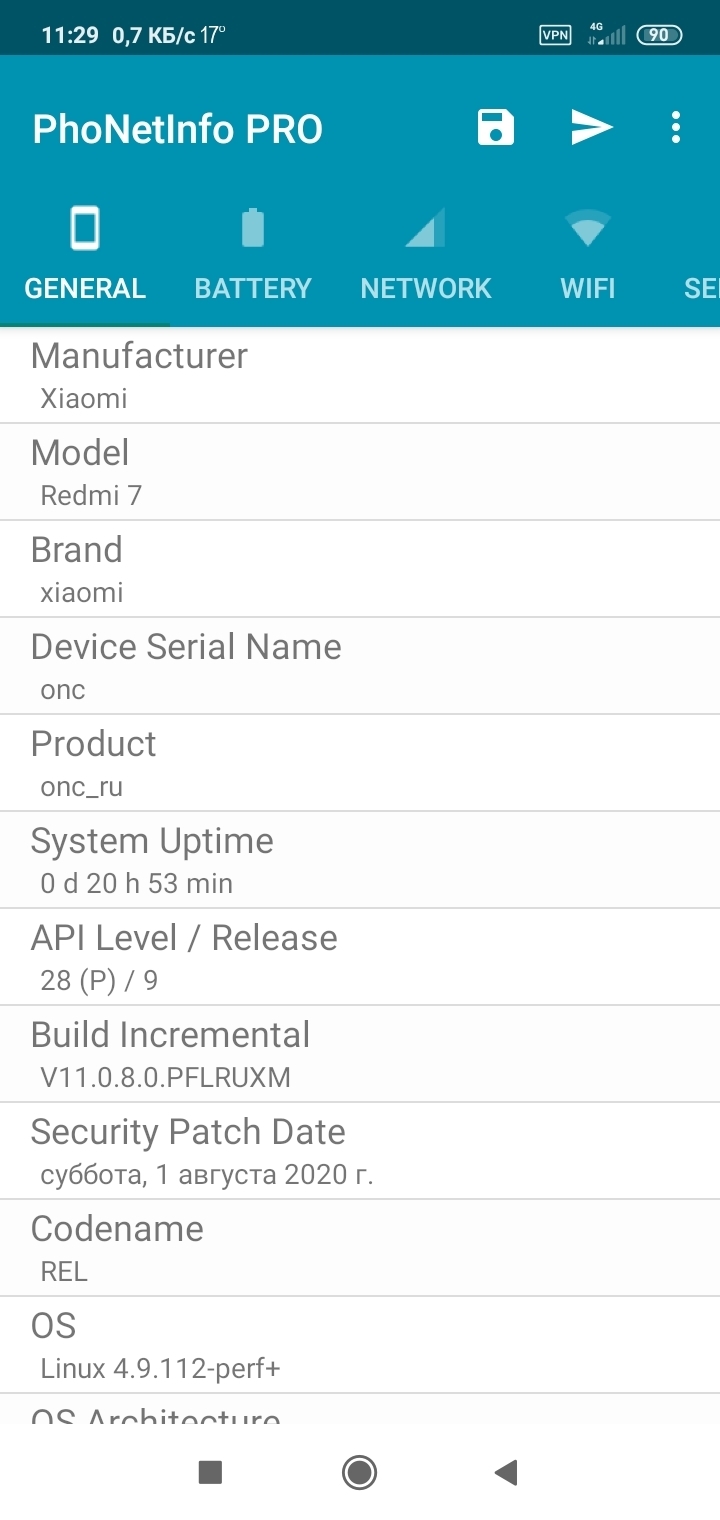Tap the battery icon in tab bar
Image resolution: width=720 pixels, height=1520 pixels.
(253, 228)
